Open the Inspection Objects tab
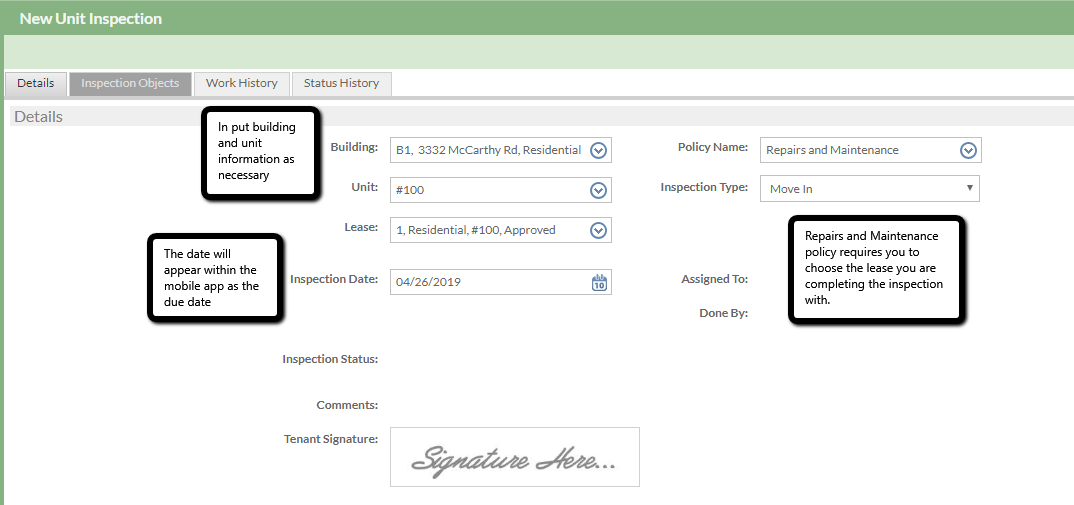The height and width of the screenshot is (505, 1074). click(x=130, y=84)
